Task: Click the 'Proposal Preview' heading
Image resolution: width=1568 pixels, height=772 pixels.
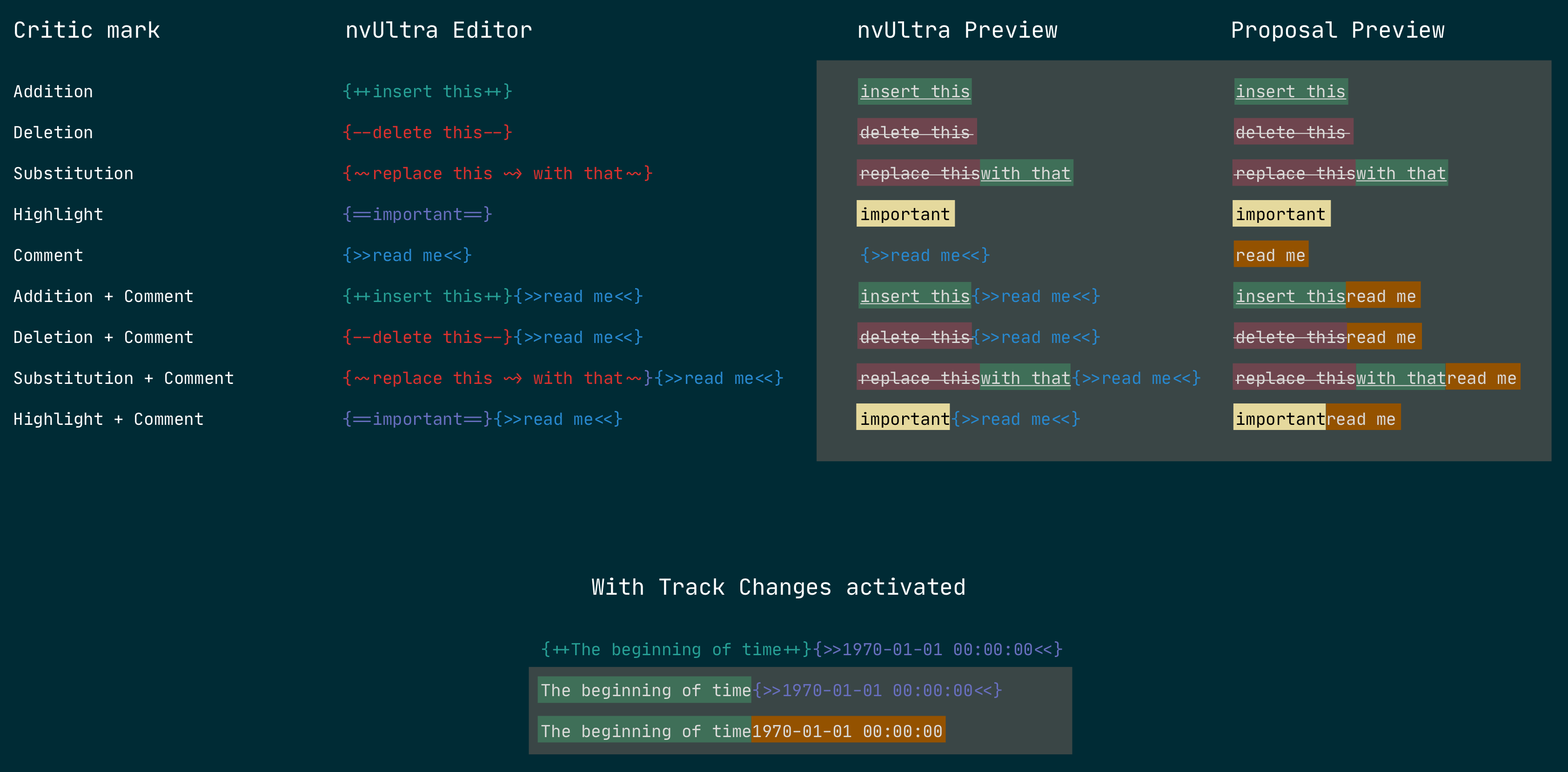Action: click(1337, 30)
